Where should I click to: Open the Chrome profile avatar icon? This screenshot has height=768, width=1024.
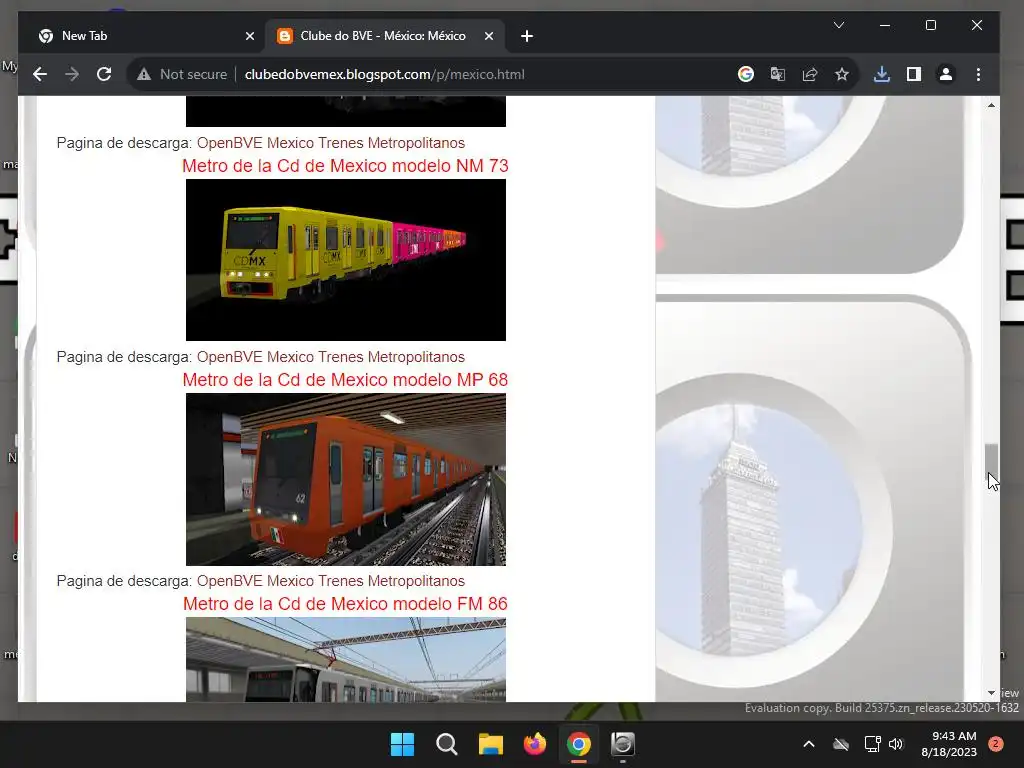[946, 74]
